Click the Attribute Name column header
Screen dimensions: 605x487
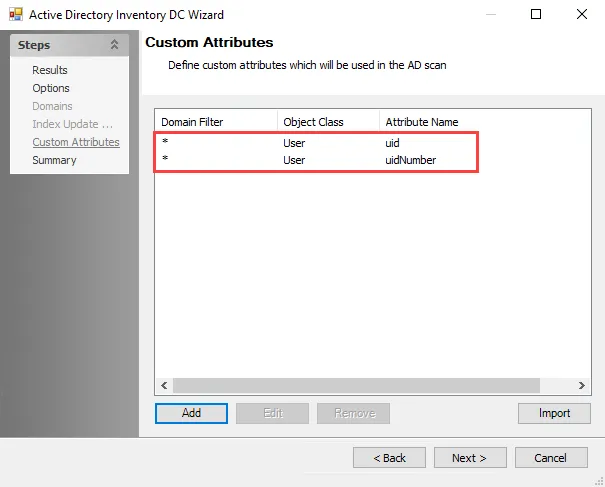click(422, 122)
